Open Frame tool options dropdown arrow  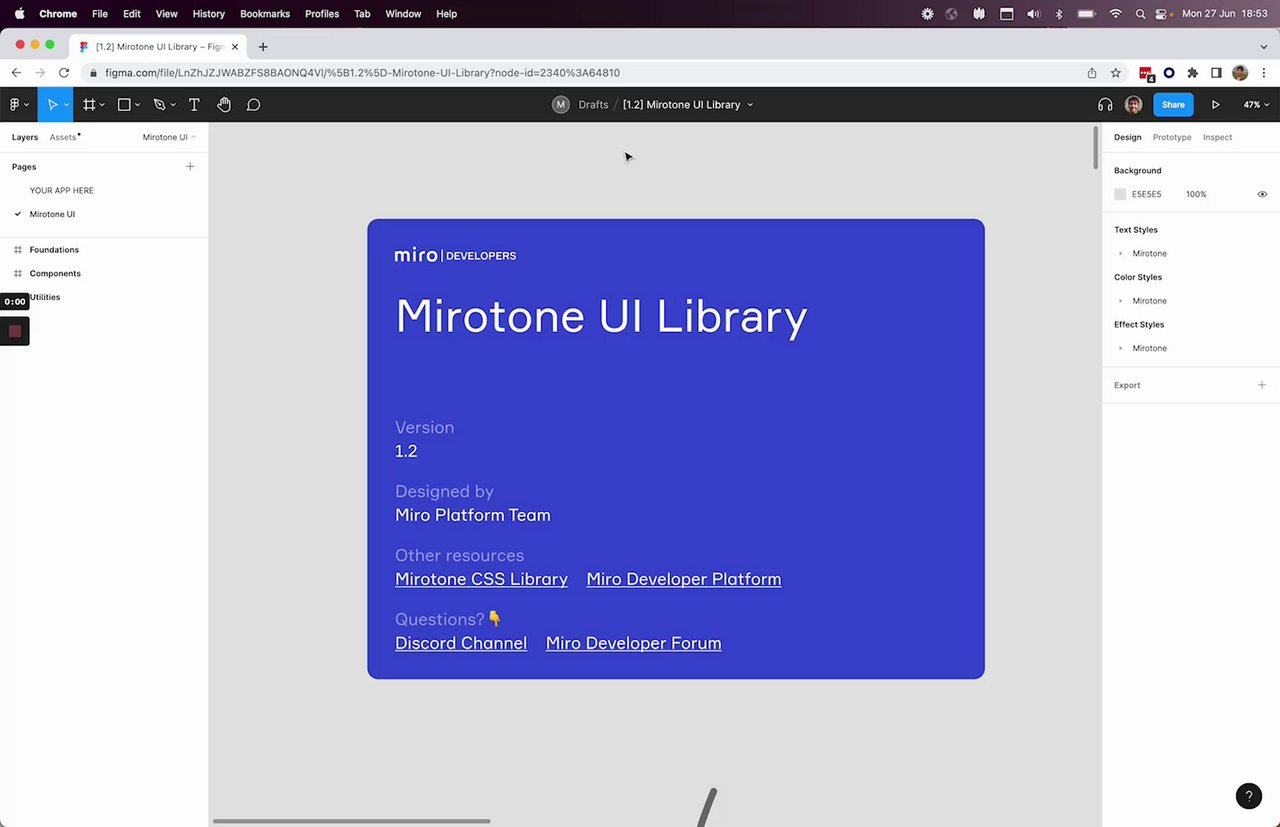[x=102, y=105]
